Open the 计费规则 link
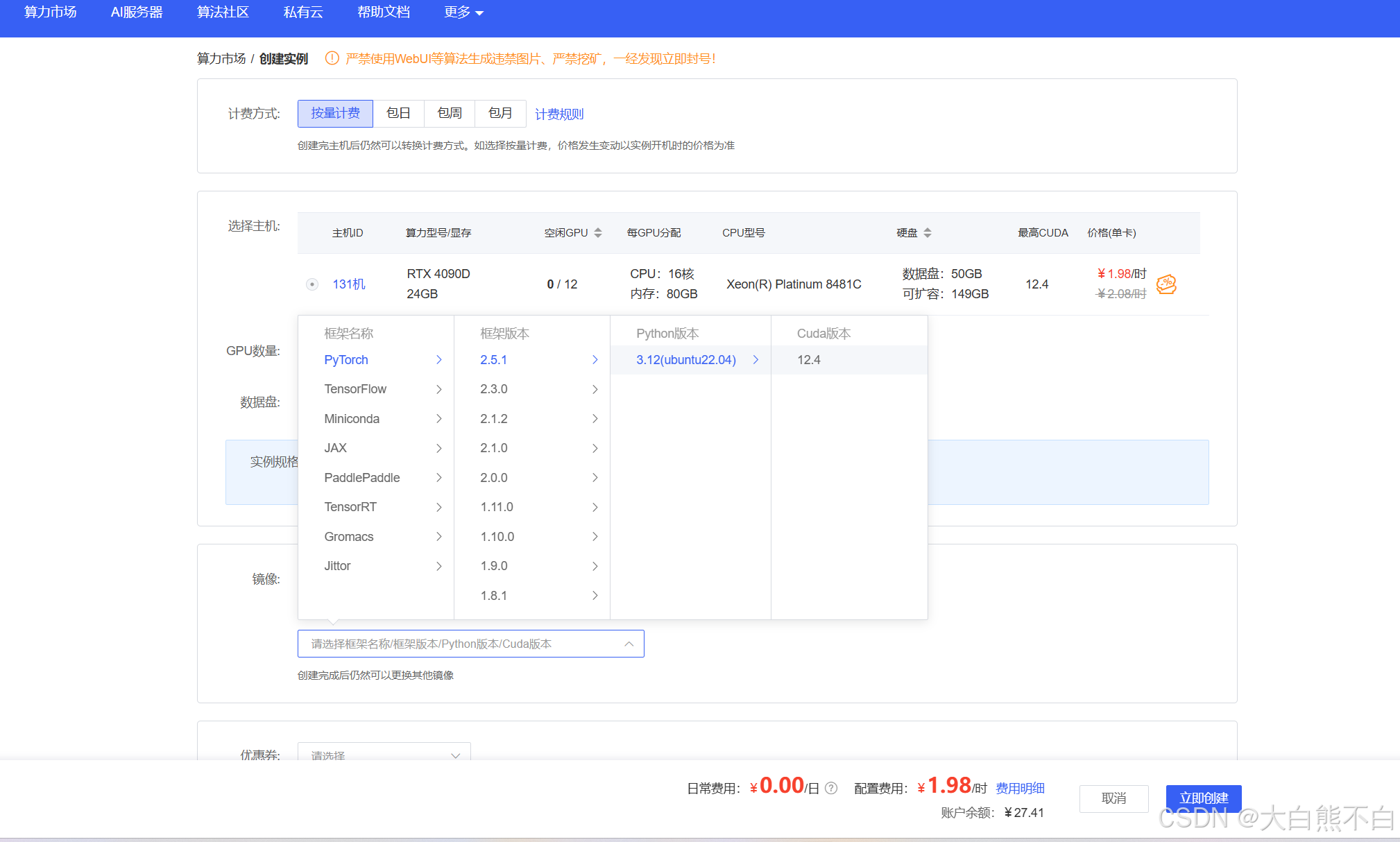The height and width of the screenshot is (842, 1400). 559,114
